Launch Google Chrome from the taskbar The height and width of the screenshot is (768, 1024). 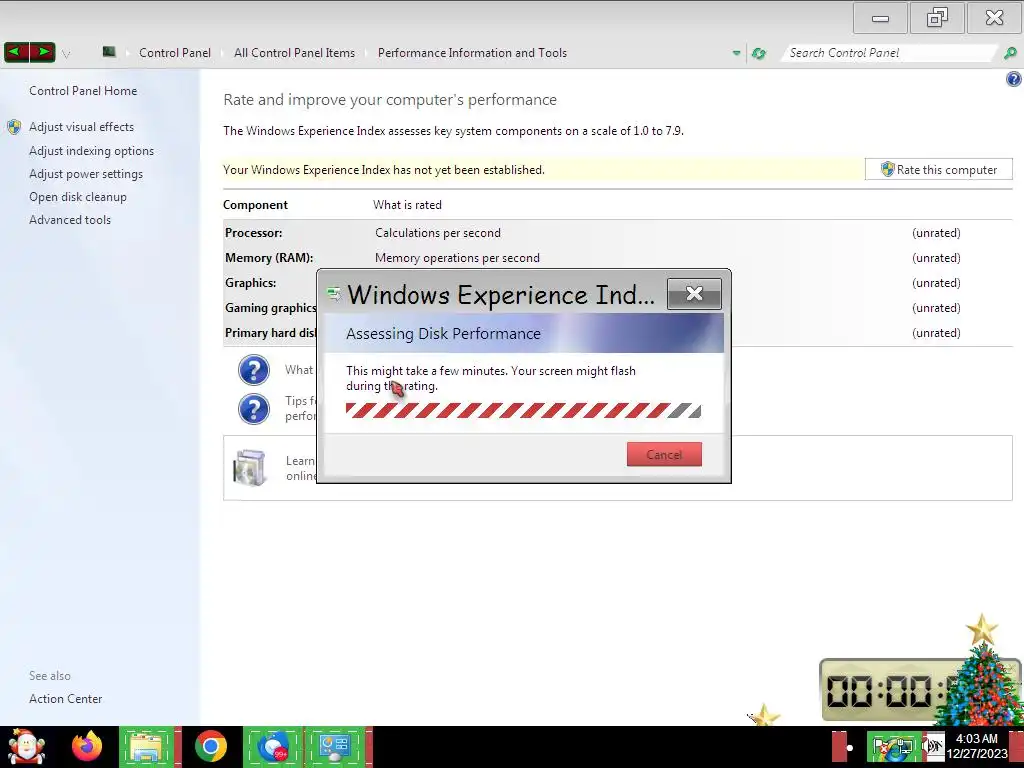(x=210, y=747)
